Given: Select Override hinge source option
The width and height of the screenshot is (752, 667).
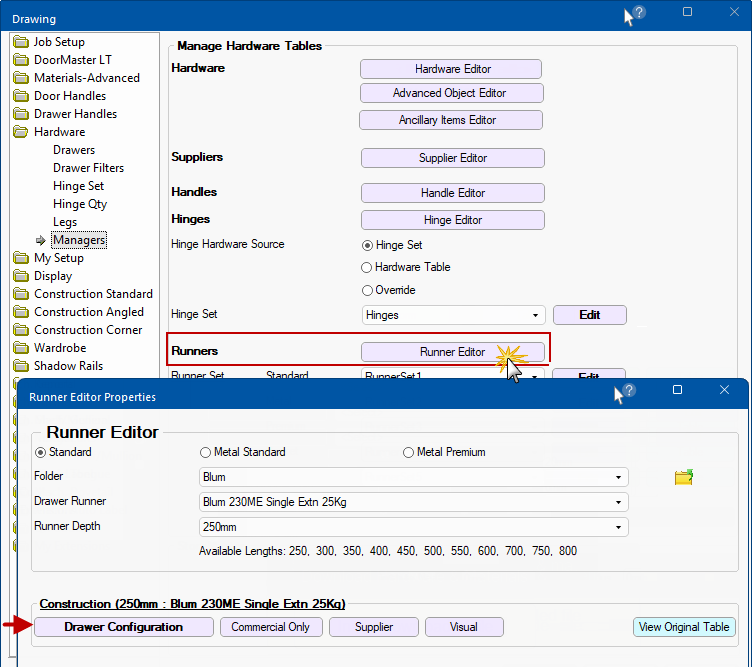Looking at the screenshot, I should tap(367, 291).
